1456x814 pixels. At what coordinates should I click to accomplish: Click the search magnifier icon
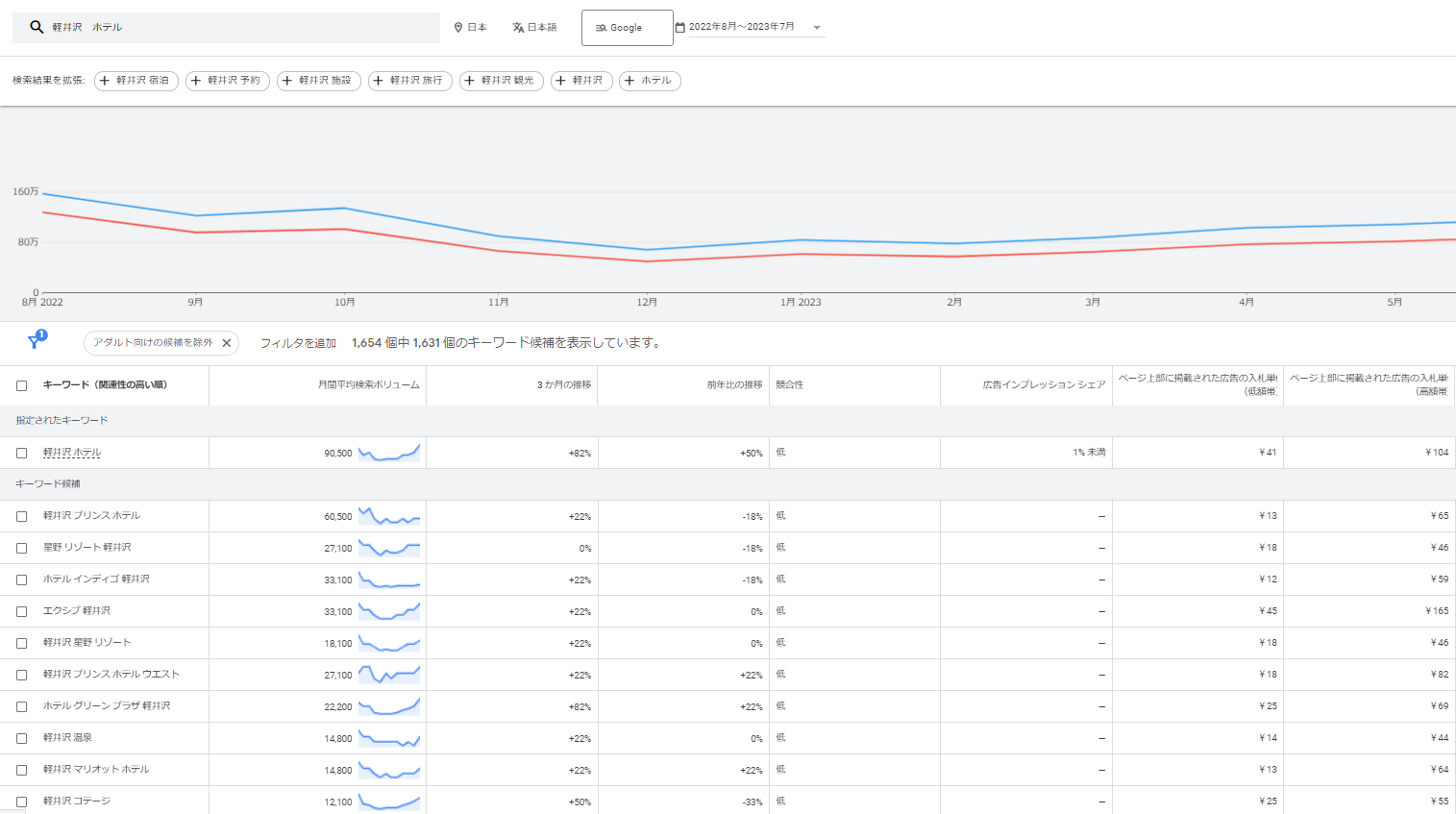tap(37, 27)
